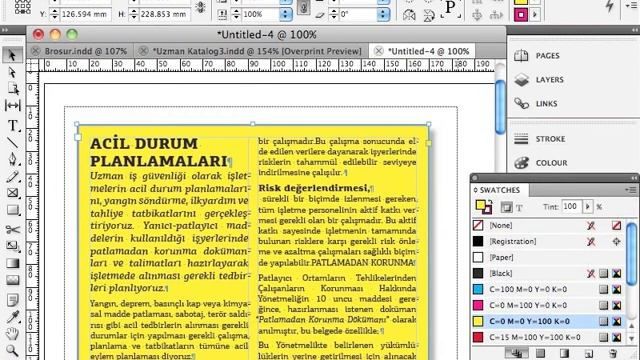Switch to Uzman Katalog3.indd tab
The height and width of the screenshot is (360, 640).
pos(257,51)
